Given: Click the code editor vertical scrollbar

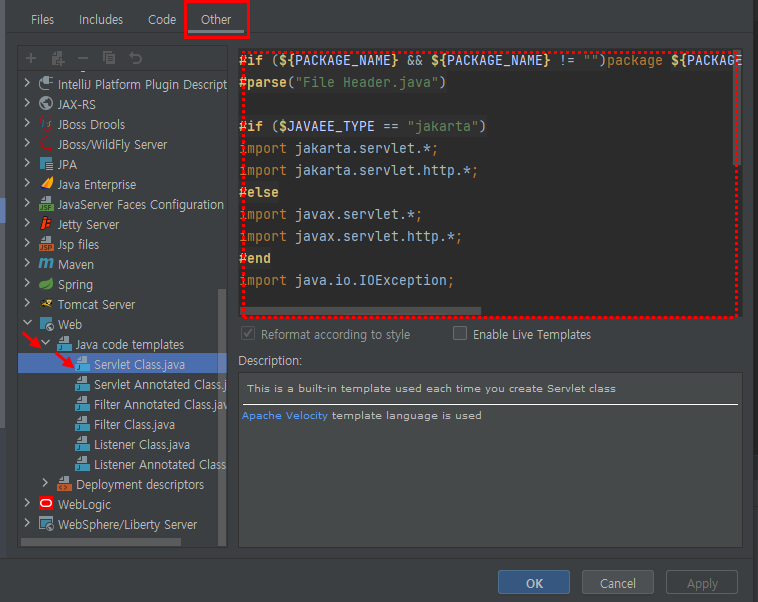Looking at the screenshot, I should 737,107.
